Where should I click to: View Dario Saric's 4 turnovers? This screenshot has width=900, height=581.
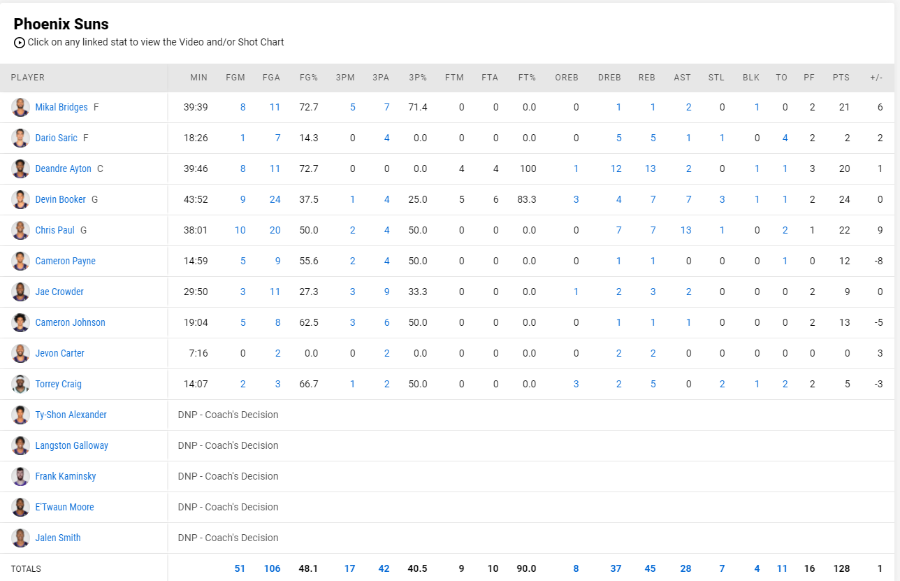tap(785, 138)
